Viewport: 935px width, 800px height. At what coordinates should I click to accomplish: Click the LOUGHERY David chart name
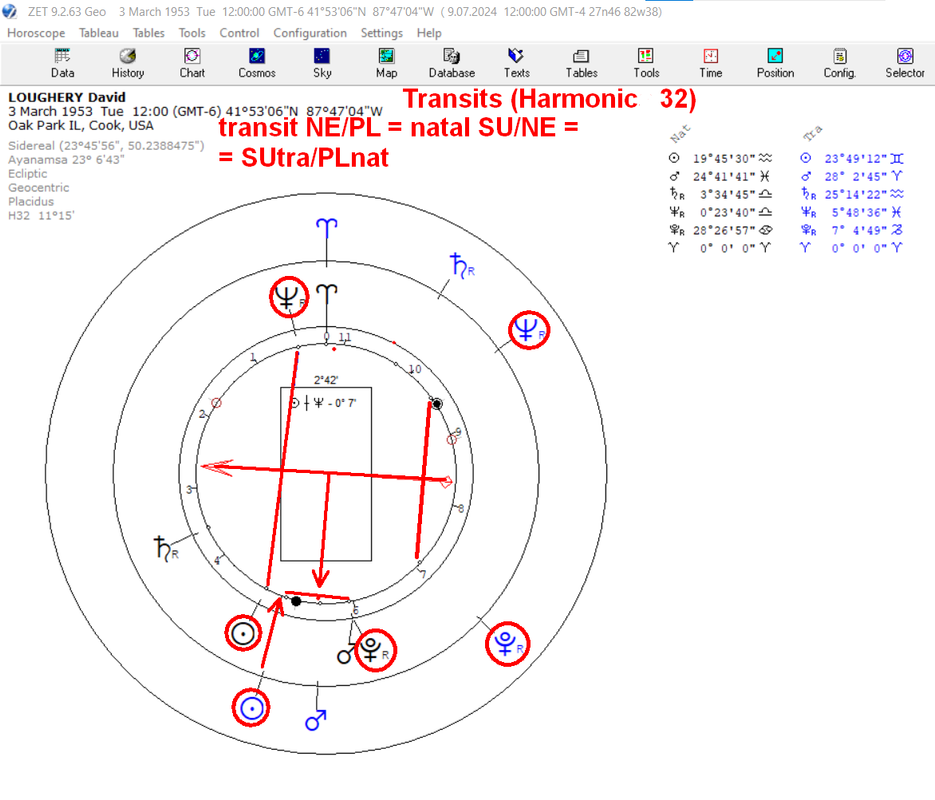[67, 97]
